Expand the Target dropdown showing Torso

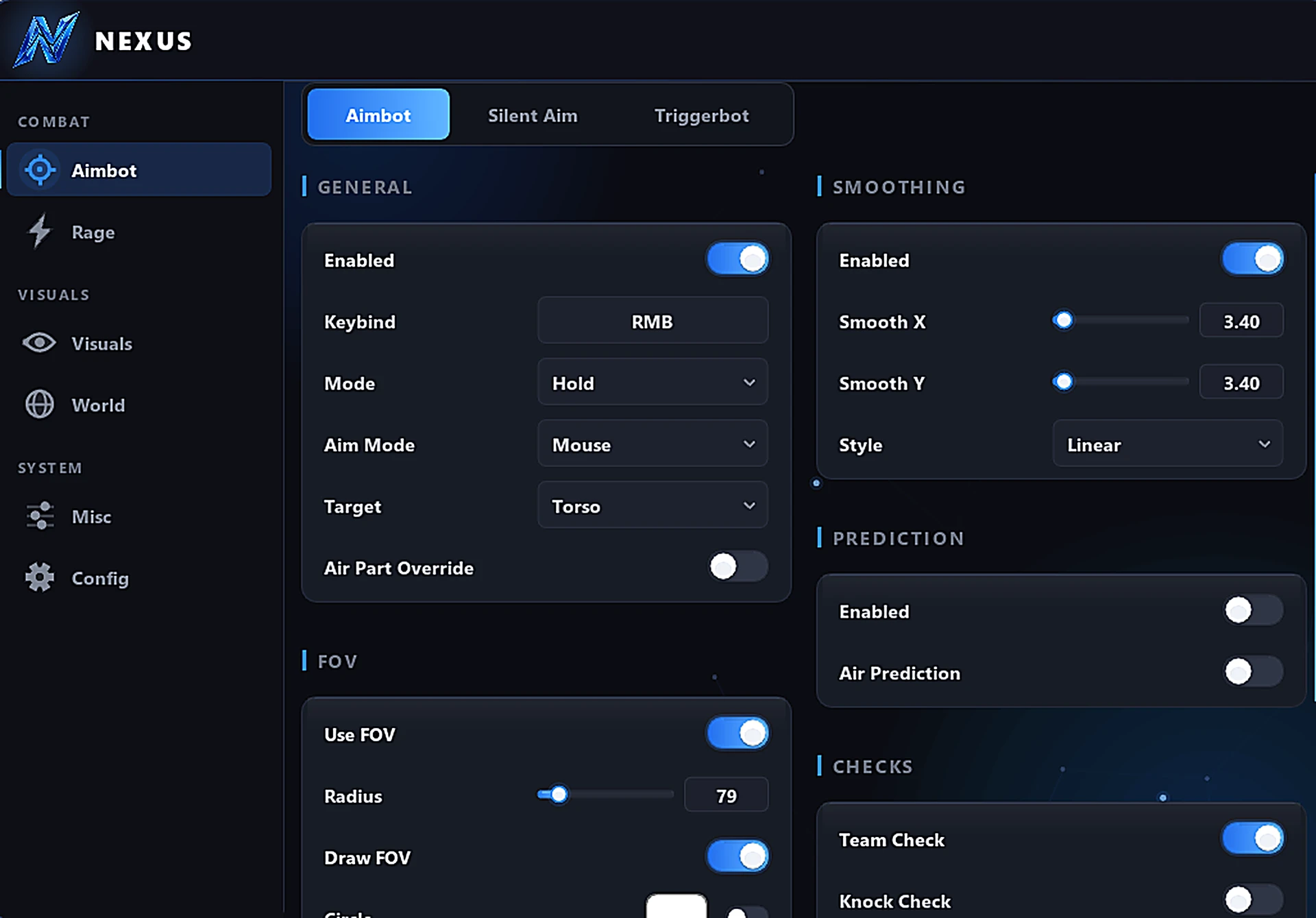653,505
